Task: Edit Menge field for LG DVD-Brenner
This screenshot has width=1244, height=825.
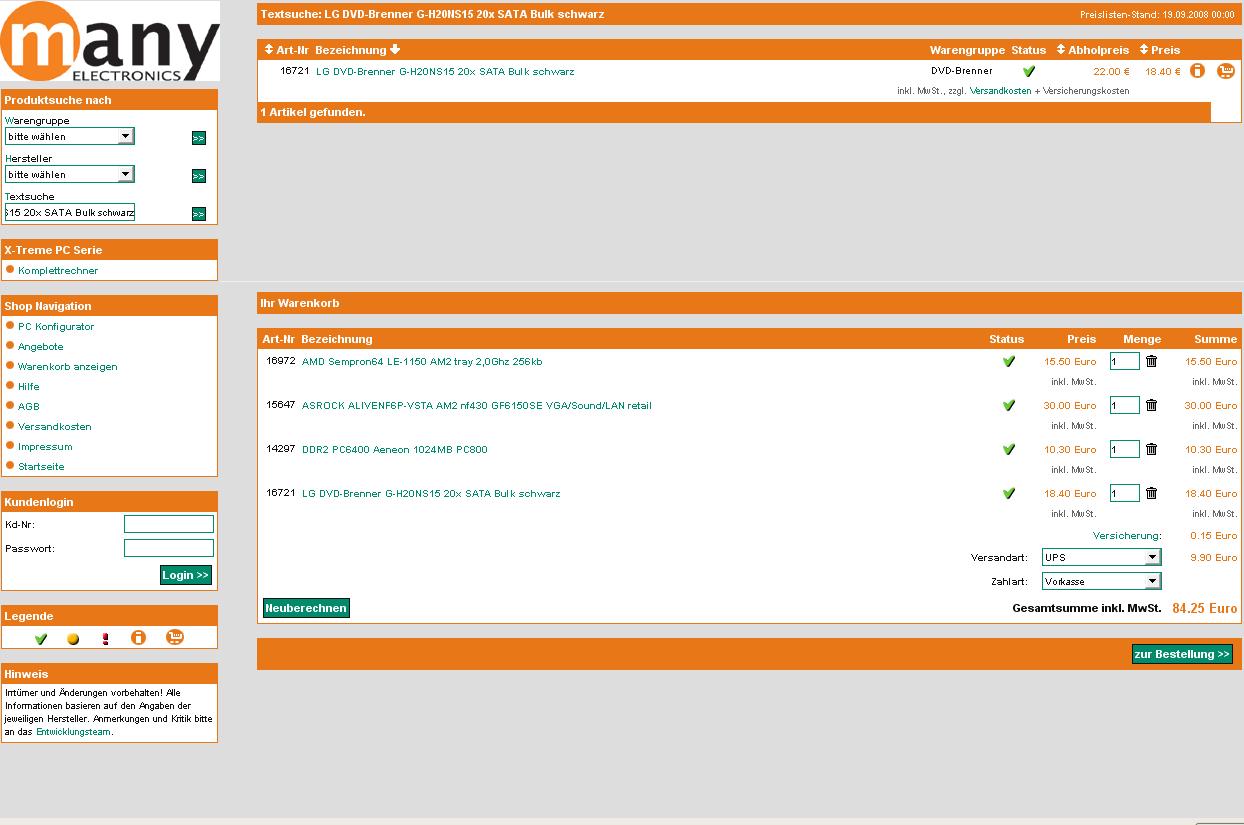Action: (x=1125, y=493)
